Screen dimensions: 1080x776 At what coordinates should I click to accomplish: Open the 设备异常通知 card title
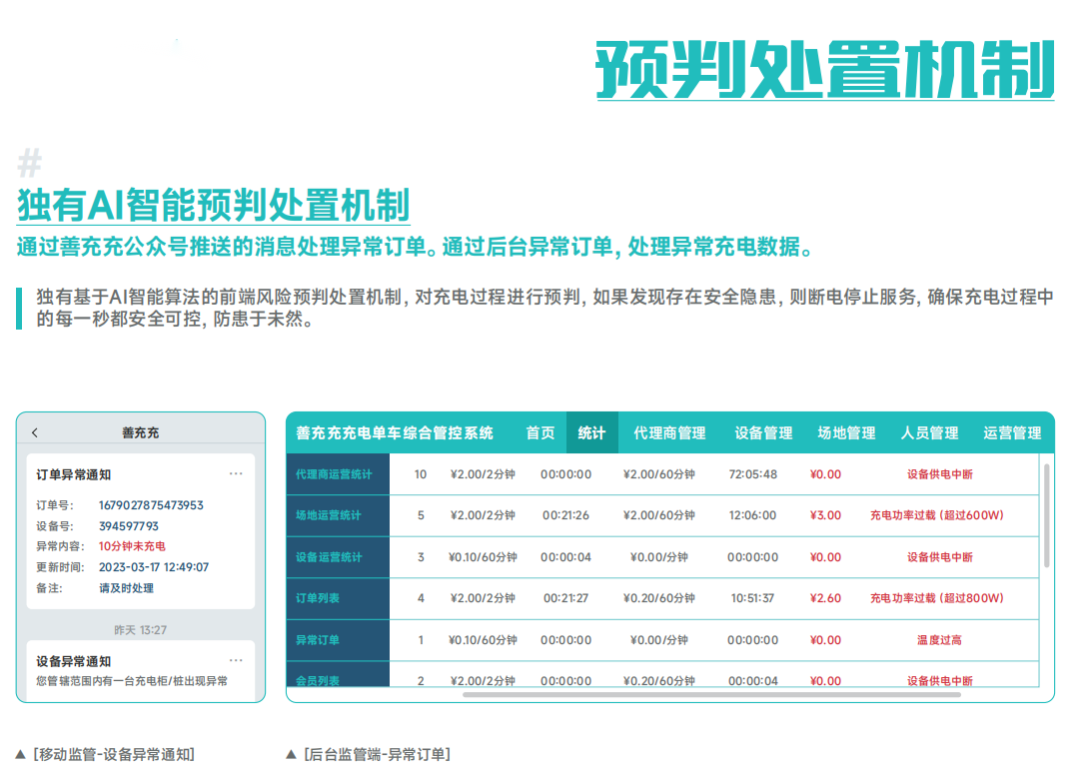73,661
